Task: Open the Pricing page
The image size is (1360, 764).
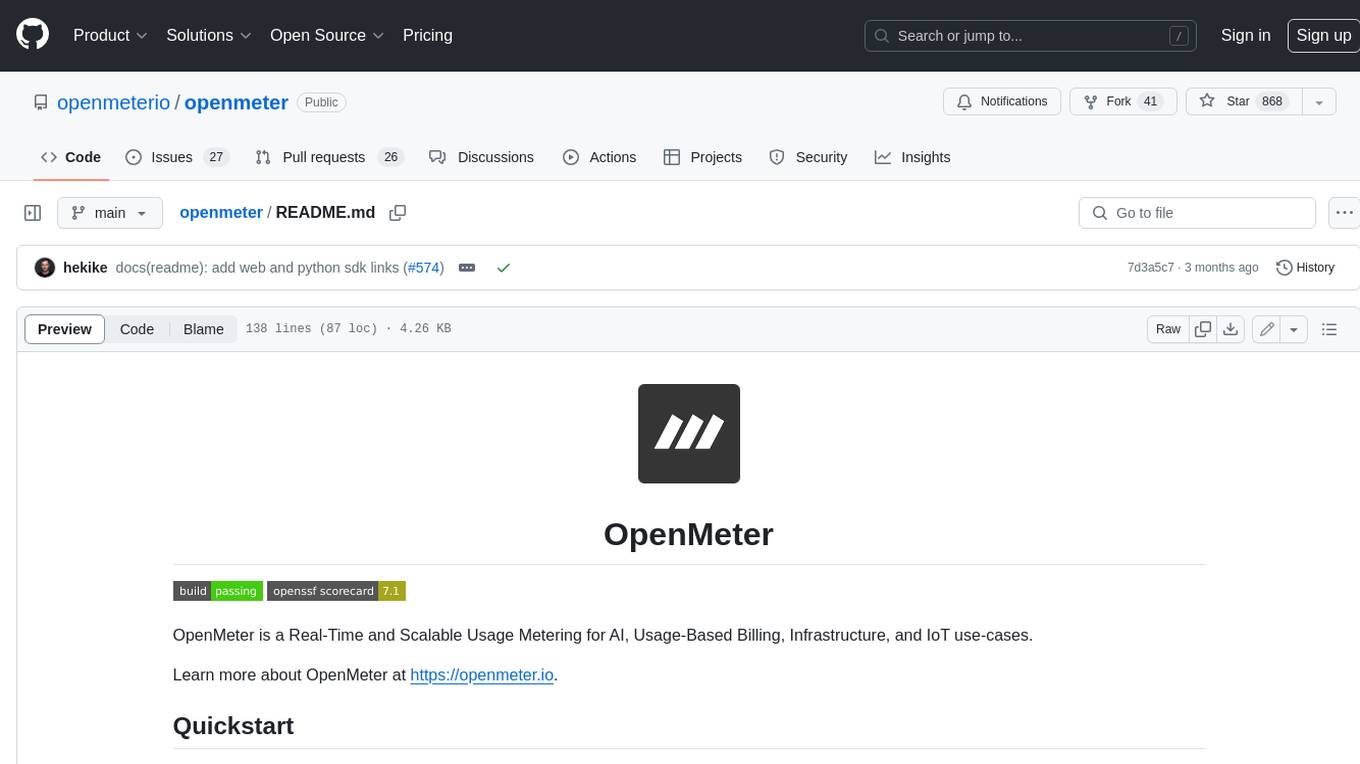Action: pos(428,35)
